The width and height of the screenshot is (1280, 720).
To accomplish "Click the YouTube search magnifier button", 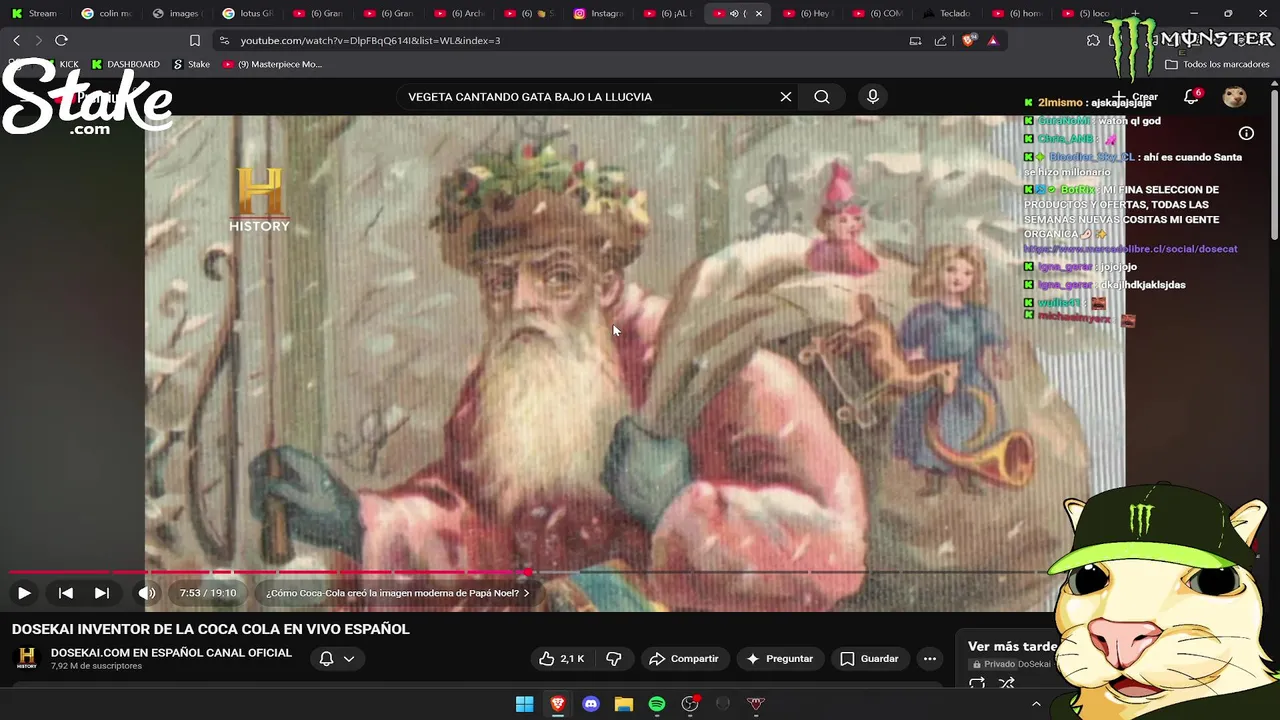I will pos(822,97).
